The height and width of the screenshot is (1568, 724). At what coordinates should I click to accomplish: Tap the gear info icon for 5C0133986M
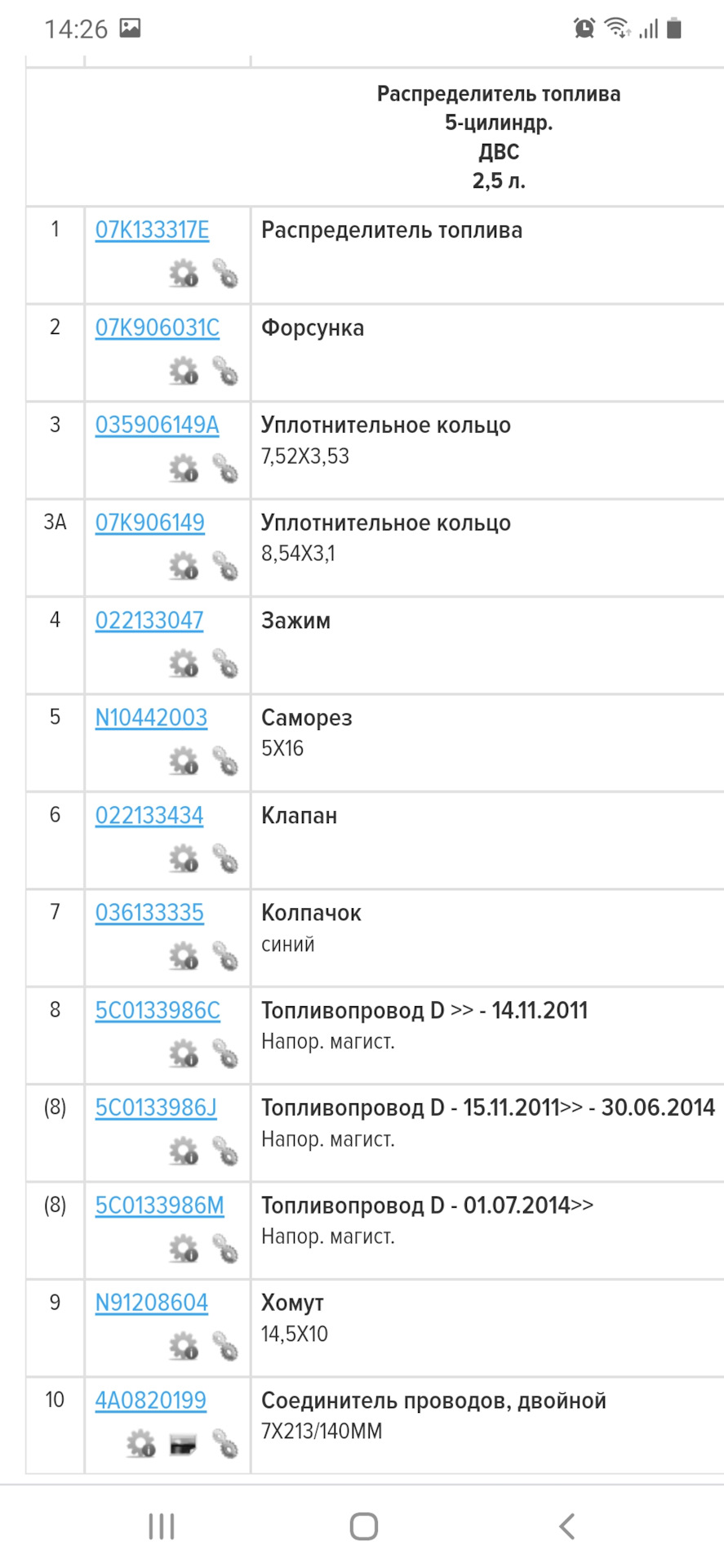[184, 1249]
